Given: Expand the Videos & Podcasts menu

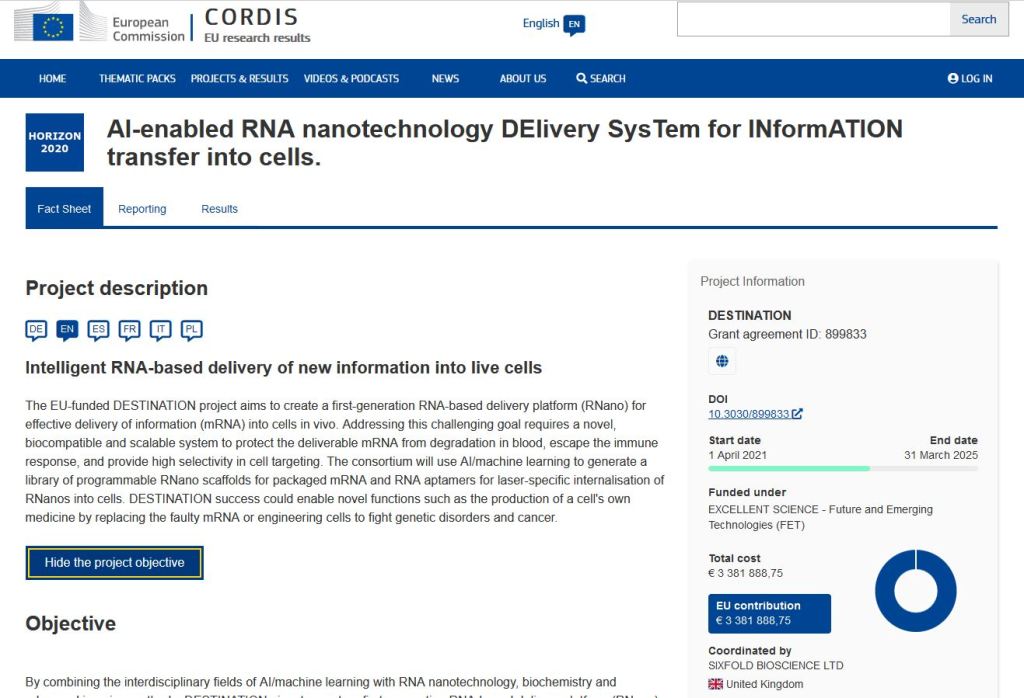Looking at the screenshot, I should coord(351,79).
